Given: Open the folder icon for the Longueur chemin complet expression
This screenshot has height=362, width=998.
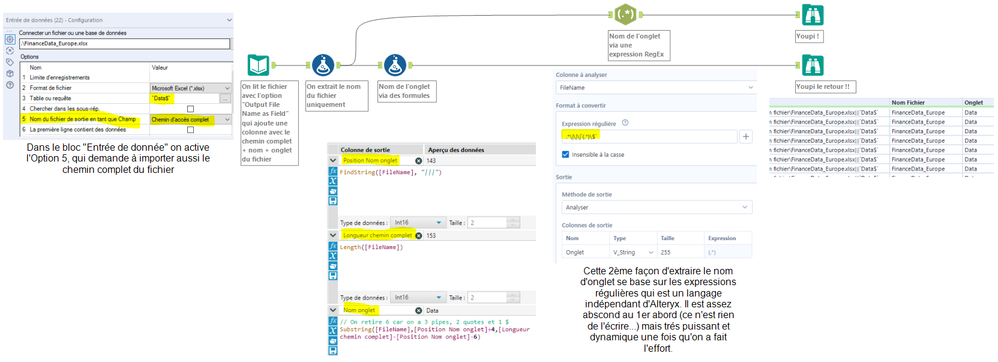Looking at the screenshot, I should 333,265.
